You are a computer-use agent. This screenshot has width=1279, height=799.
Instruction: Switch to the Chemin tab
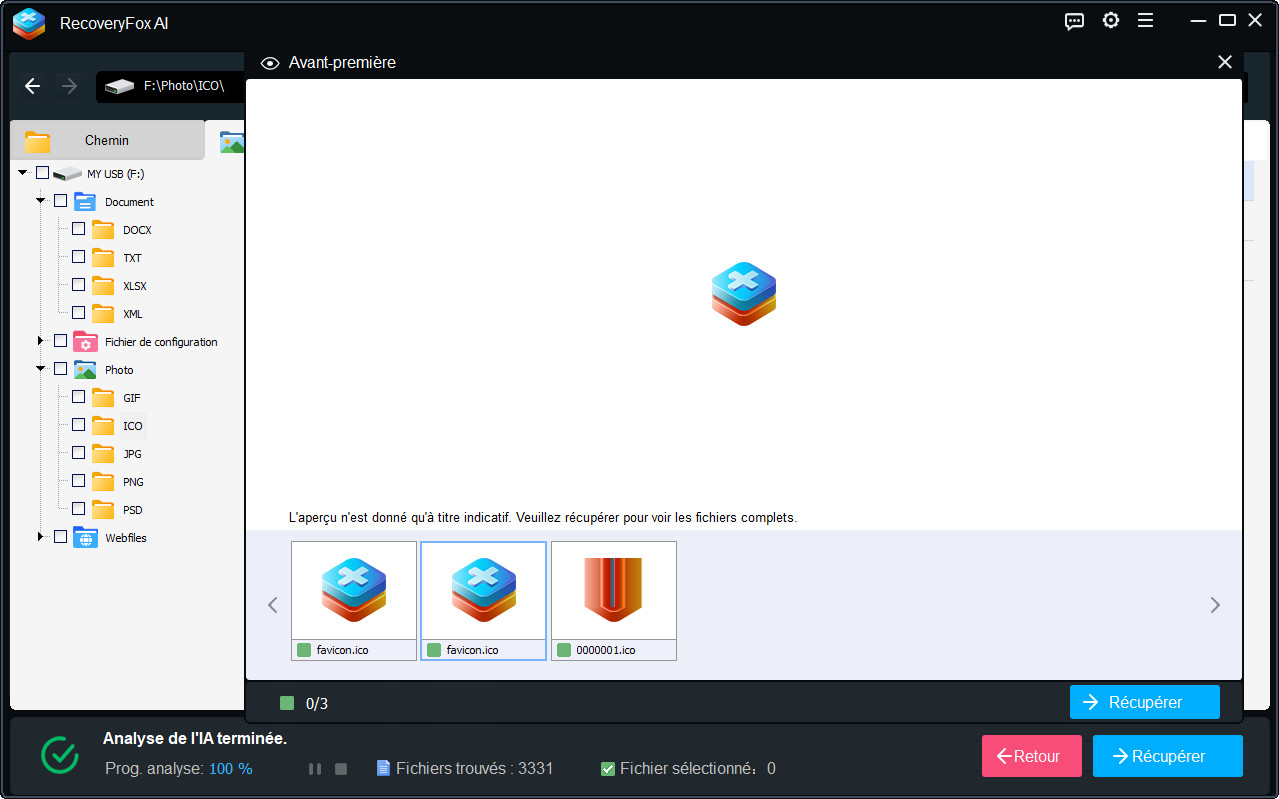coord(107,141)
